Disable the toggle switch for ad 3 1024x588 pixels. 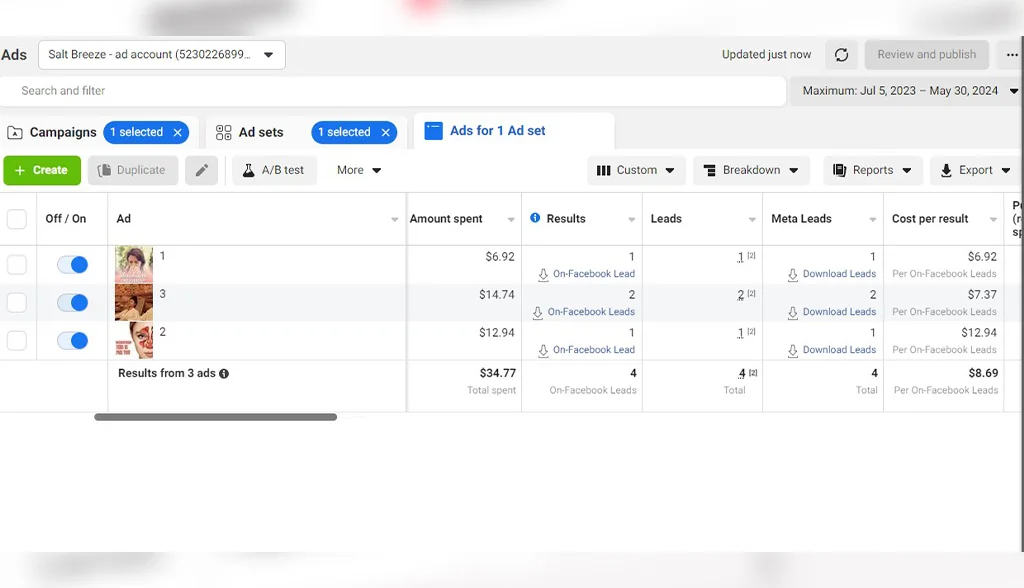[72, 303]
